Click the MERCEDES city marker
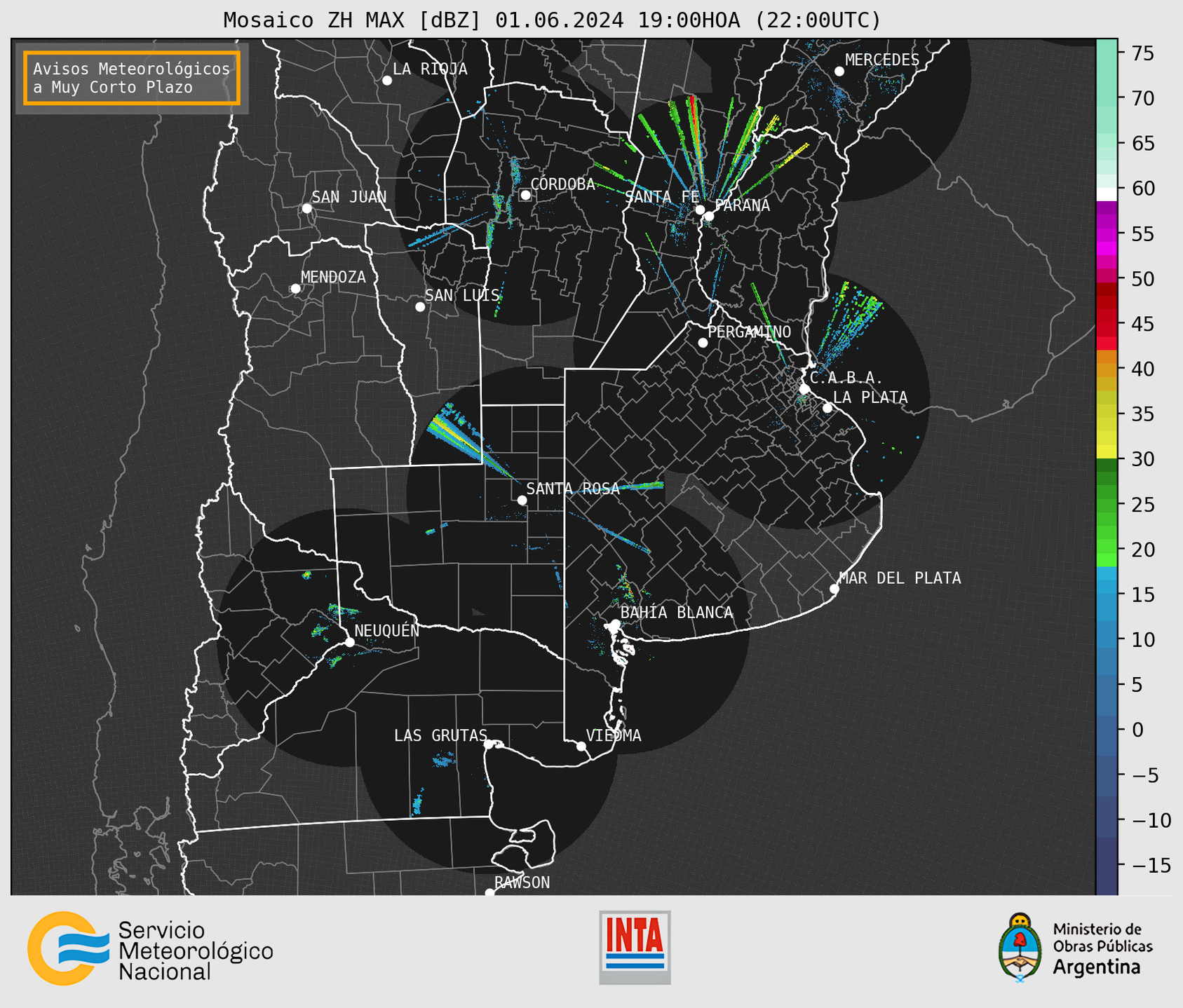1183x1008 pixels. pyautogui.click(x=839, y=71)
